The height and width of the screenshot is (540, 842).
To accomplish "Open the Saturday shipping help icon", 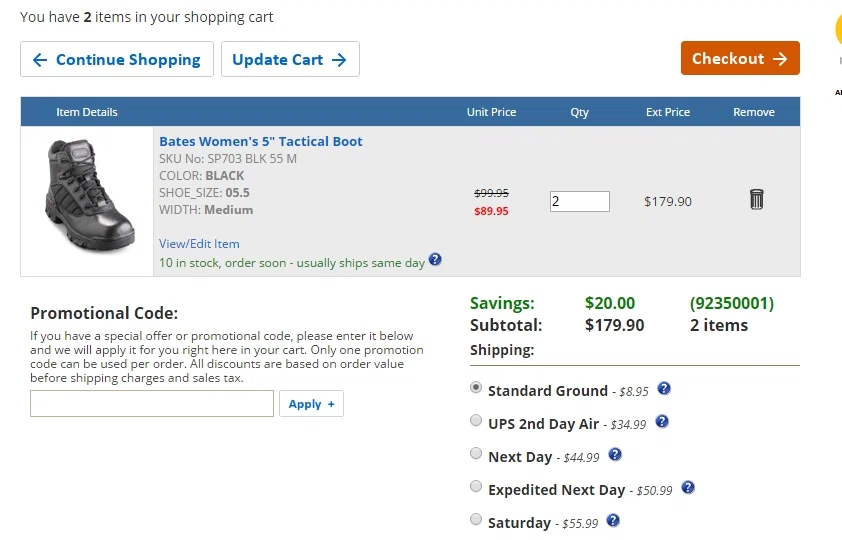I will point(613,521).
